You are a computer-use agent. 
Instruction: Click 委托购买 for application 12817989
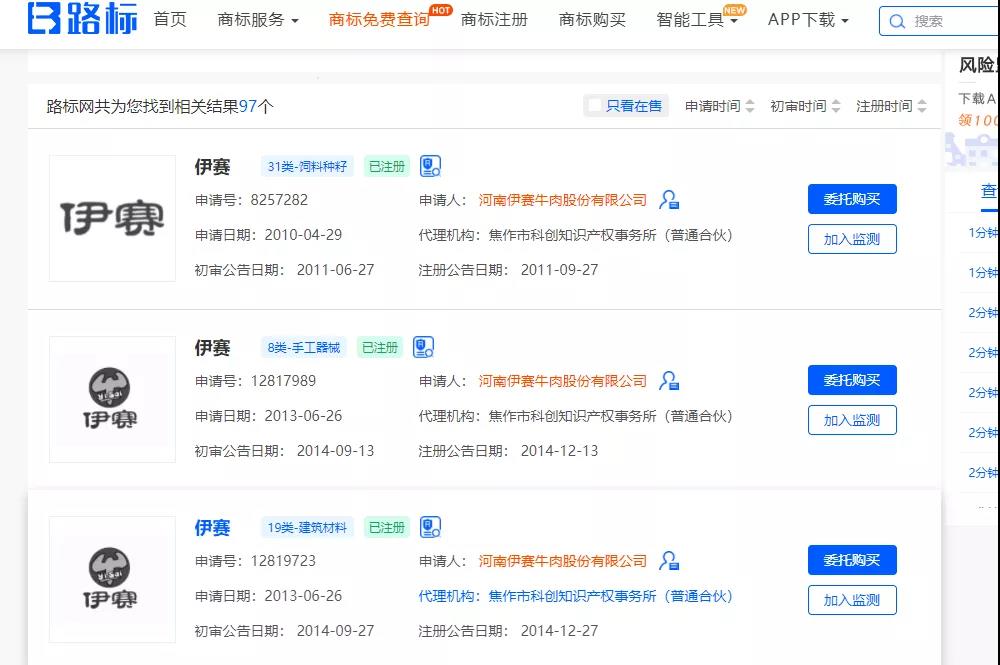pyautogui.click(x=852, y=380)
